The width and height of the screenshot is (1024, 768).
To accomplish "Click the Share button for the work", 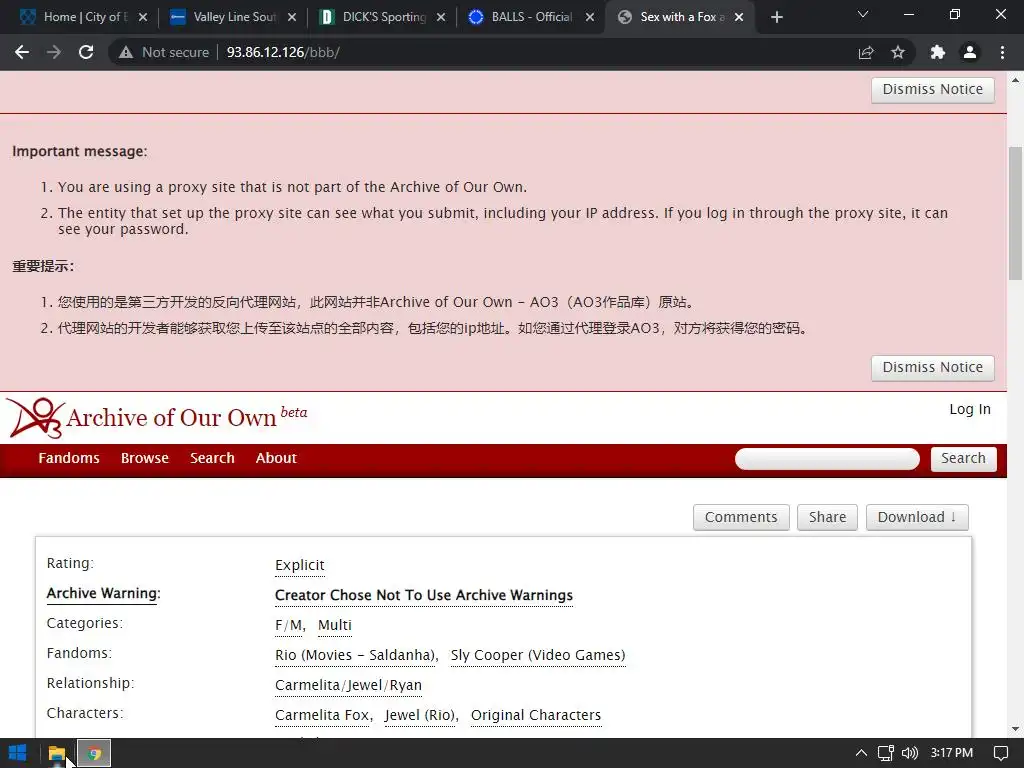I will pos(827,517).
